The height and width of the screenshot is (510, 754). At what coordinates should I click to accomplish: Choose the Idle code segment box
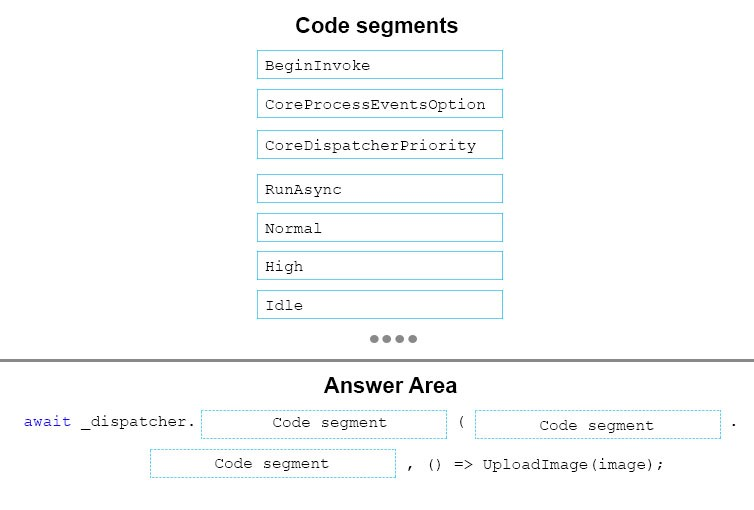380,304
